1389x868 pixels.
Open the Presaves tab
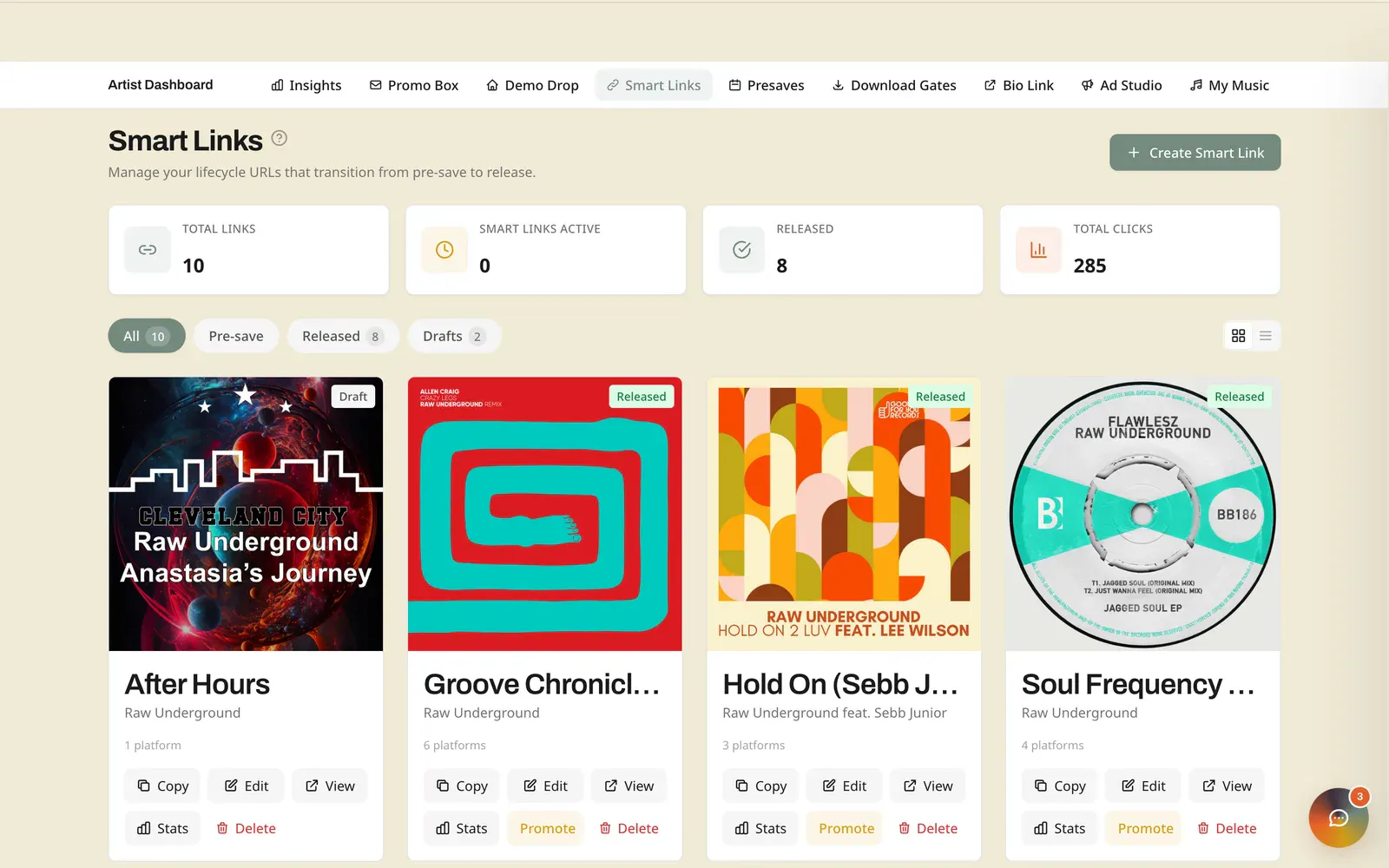767,85
